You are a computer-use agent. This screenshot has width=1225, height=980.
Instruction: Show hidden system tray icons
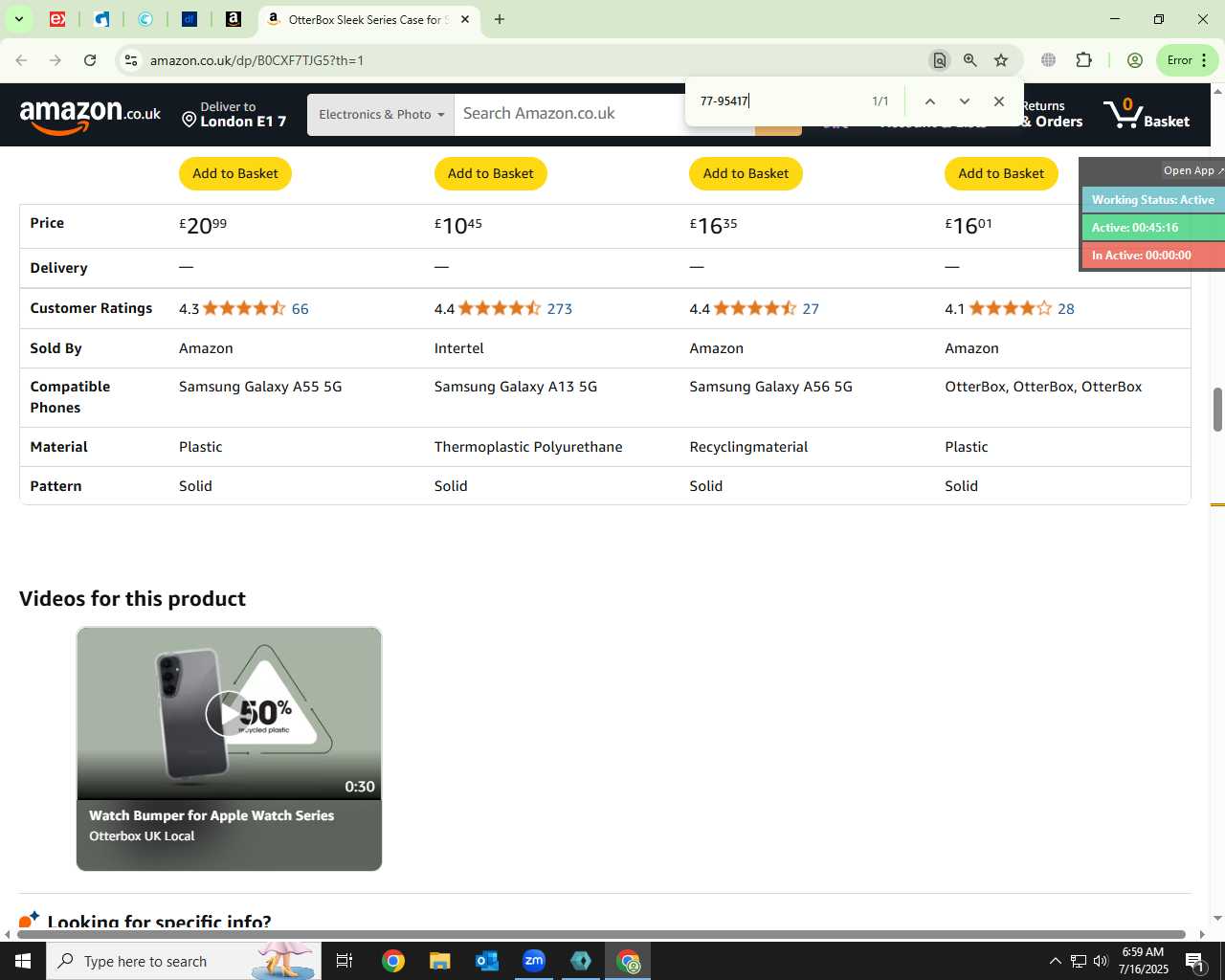[1055, 961]
